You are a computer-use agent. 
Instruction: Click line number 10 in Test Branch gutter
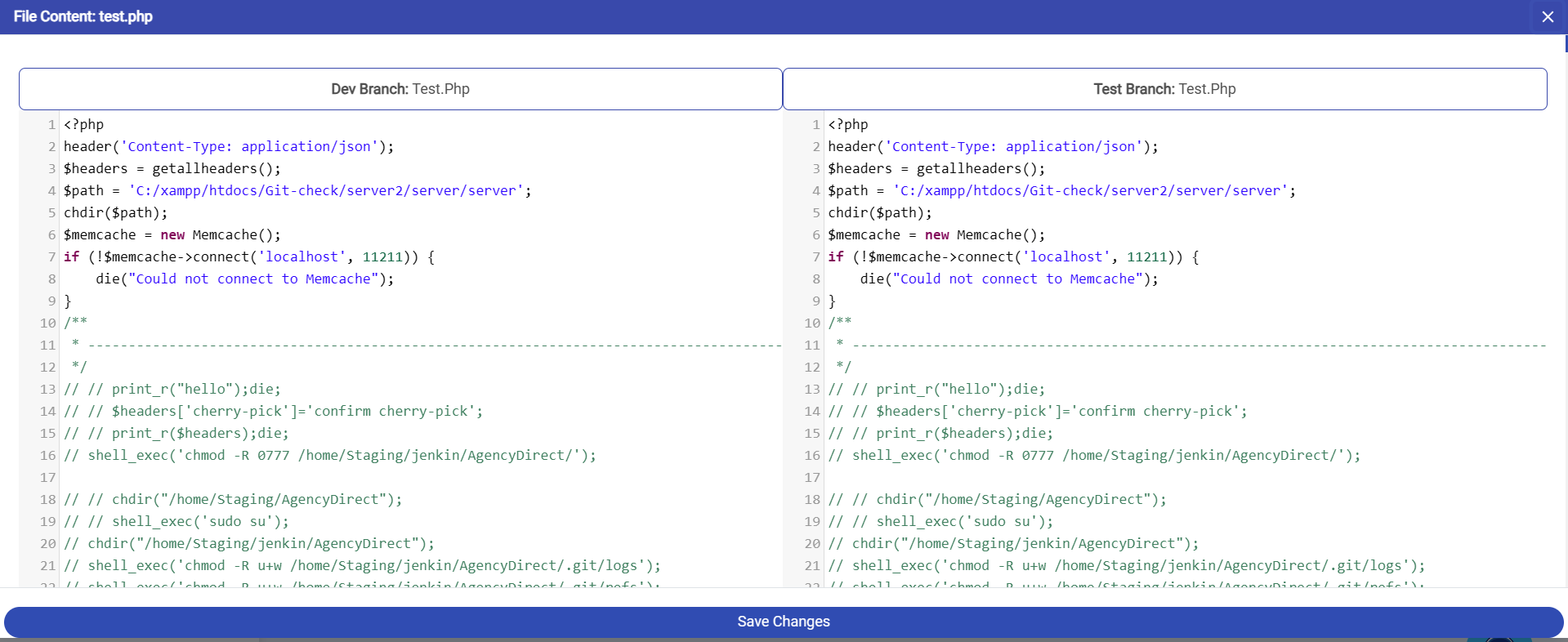pos(812,323)
